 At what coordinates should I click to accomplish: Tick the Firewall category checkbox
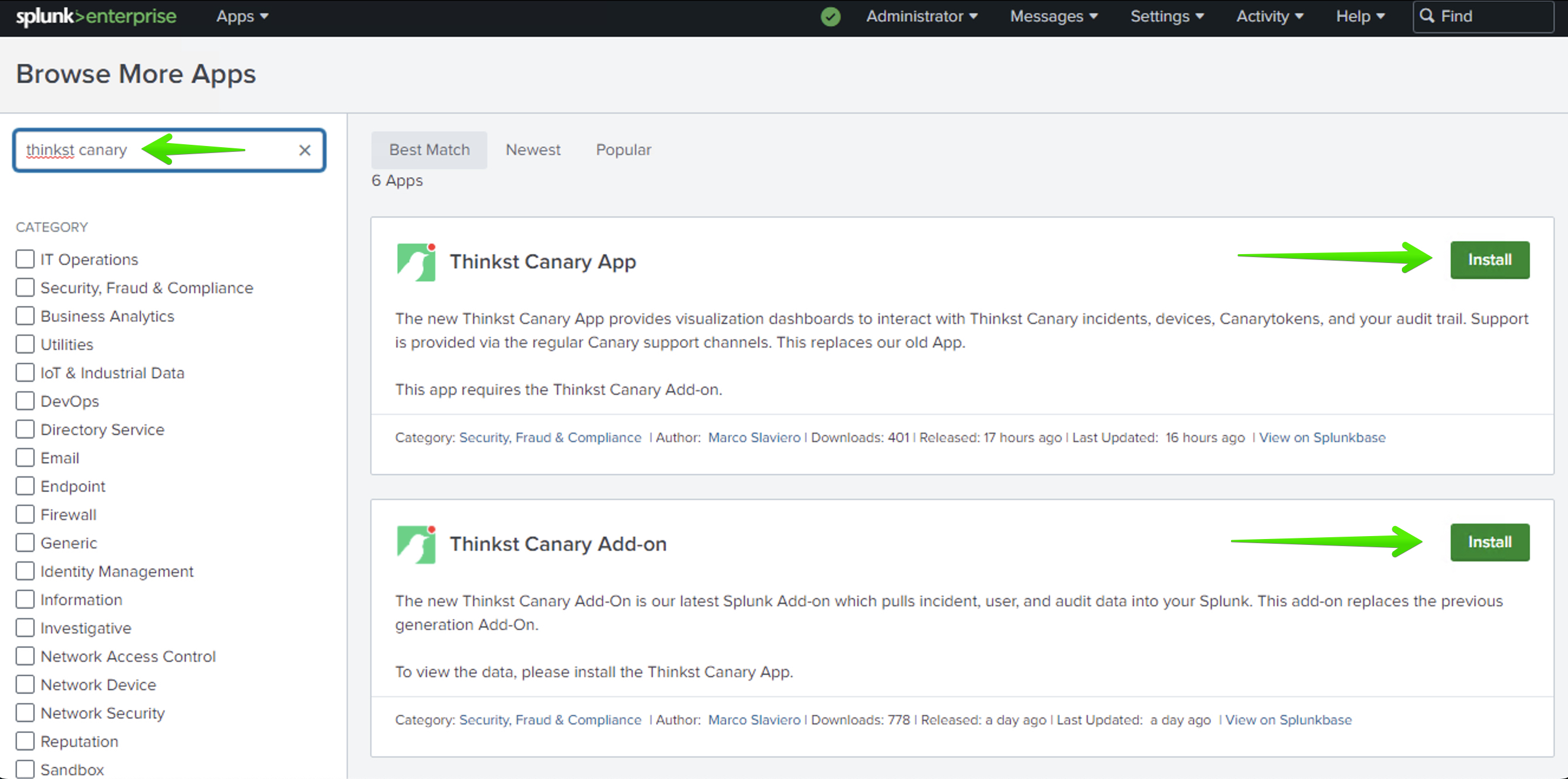(25, 514)
